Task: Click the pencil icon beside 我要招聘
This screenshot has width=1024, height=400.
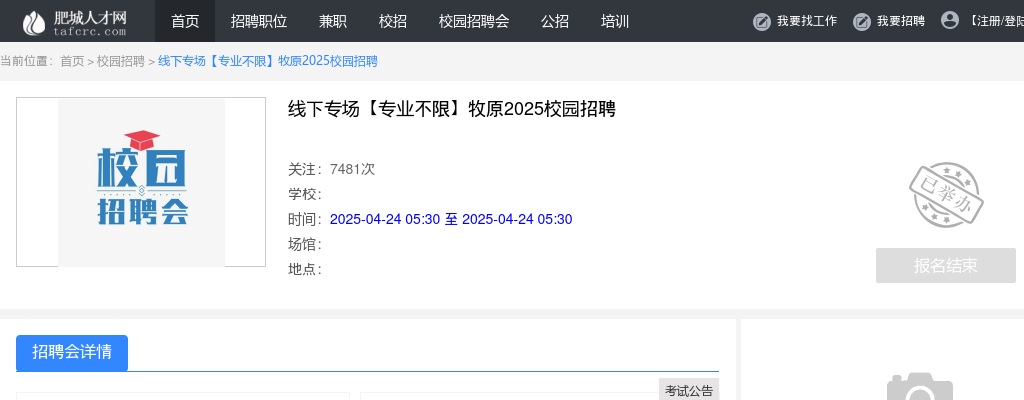Action: click(x=861, y=21)
